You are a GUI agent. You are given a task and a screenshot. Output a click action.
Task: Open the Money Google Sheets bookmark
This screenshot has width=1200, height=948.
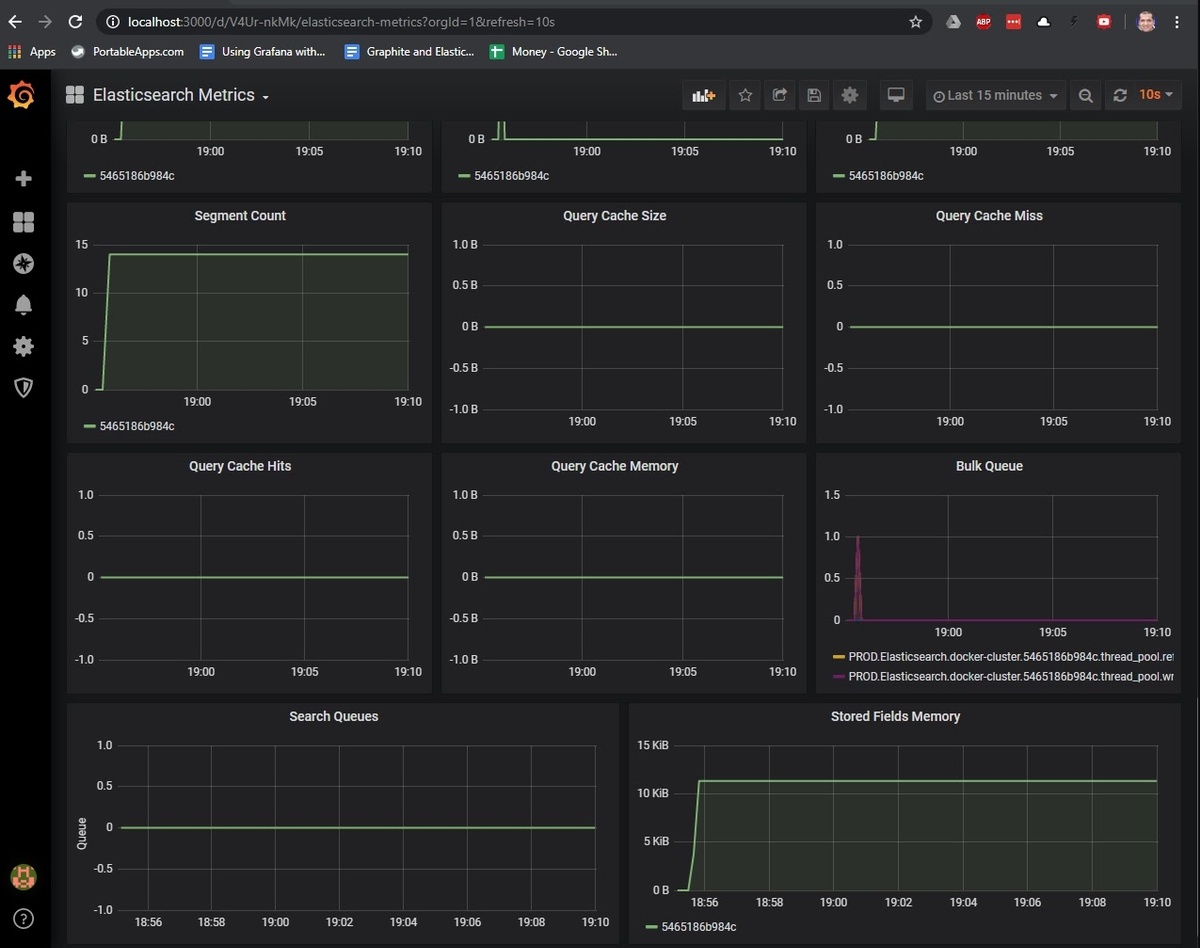[554, 51]
